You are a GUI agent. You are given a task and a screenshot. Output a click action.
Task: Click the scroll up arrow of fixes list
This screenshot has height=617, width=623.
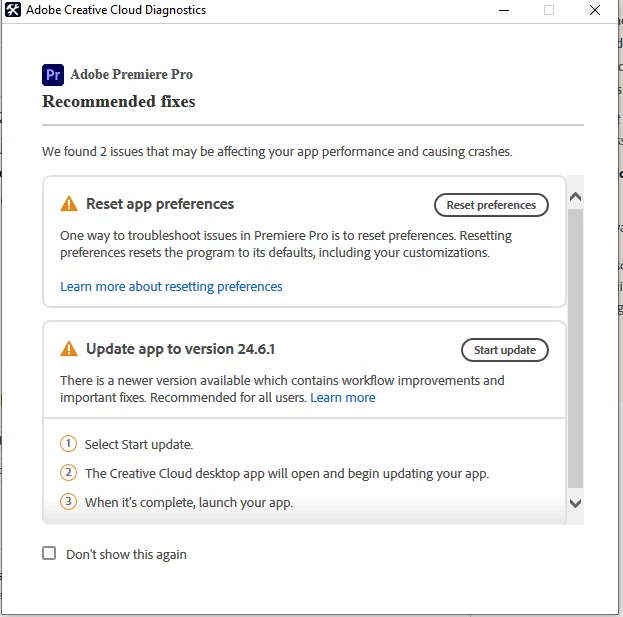point(575,197)
